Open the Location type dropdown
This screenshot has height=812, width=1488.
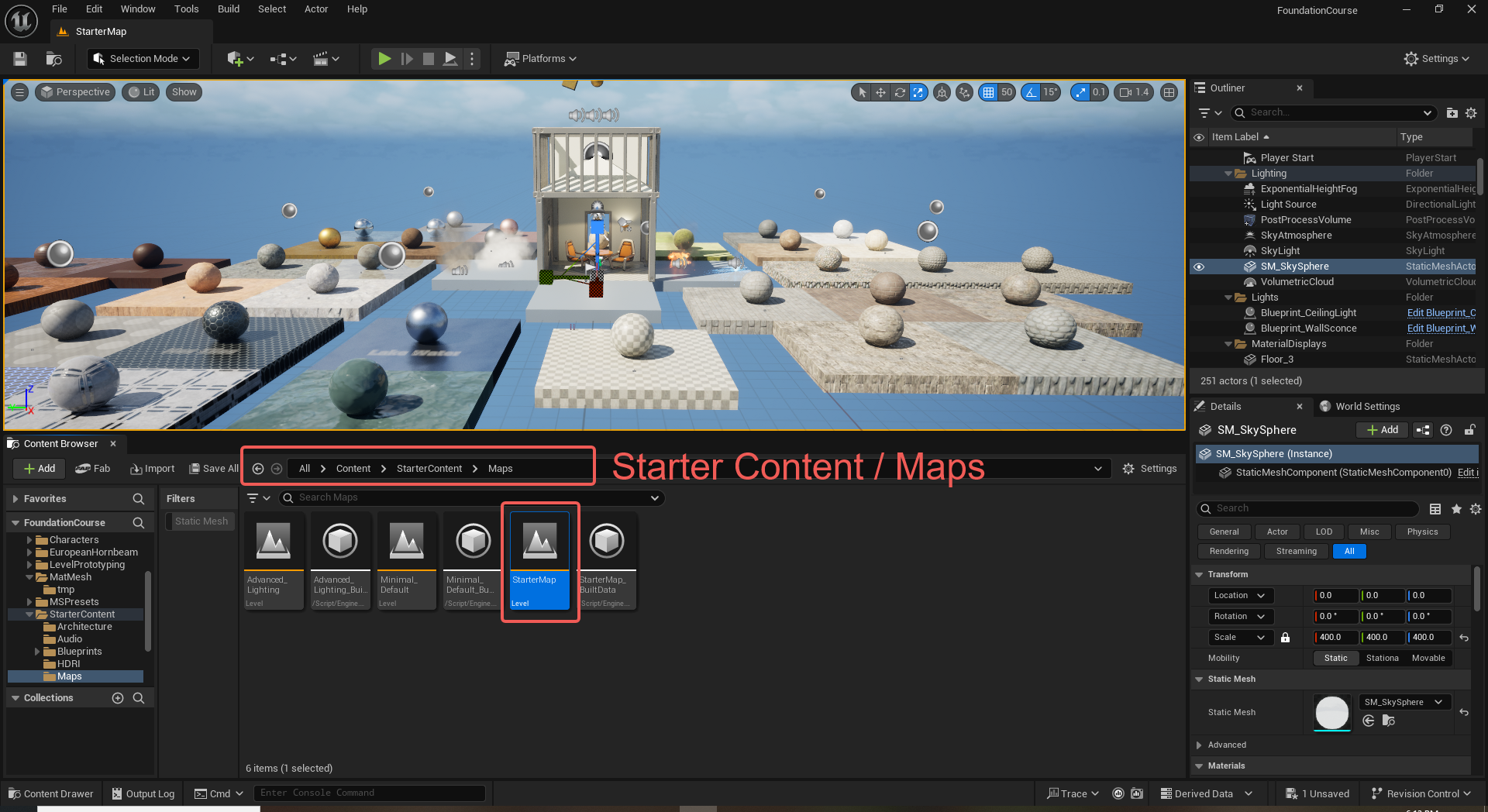tap(1241, 596)
